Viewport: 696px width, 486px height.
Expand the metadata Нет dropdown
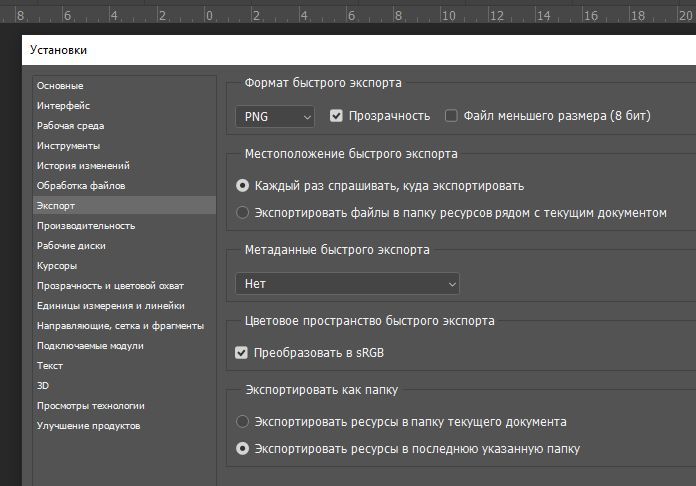(x=347, y=284)
